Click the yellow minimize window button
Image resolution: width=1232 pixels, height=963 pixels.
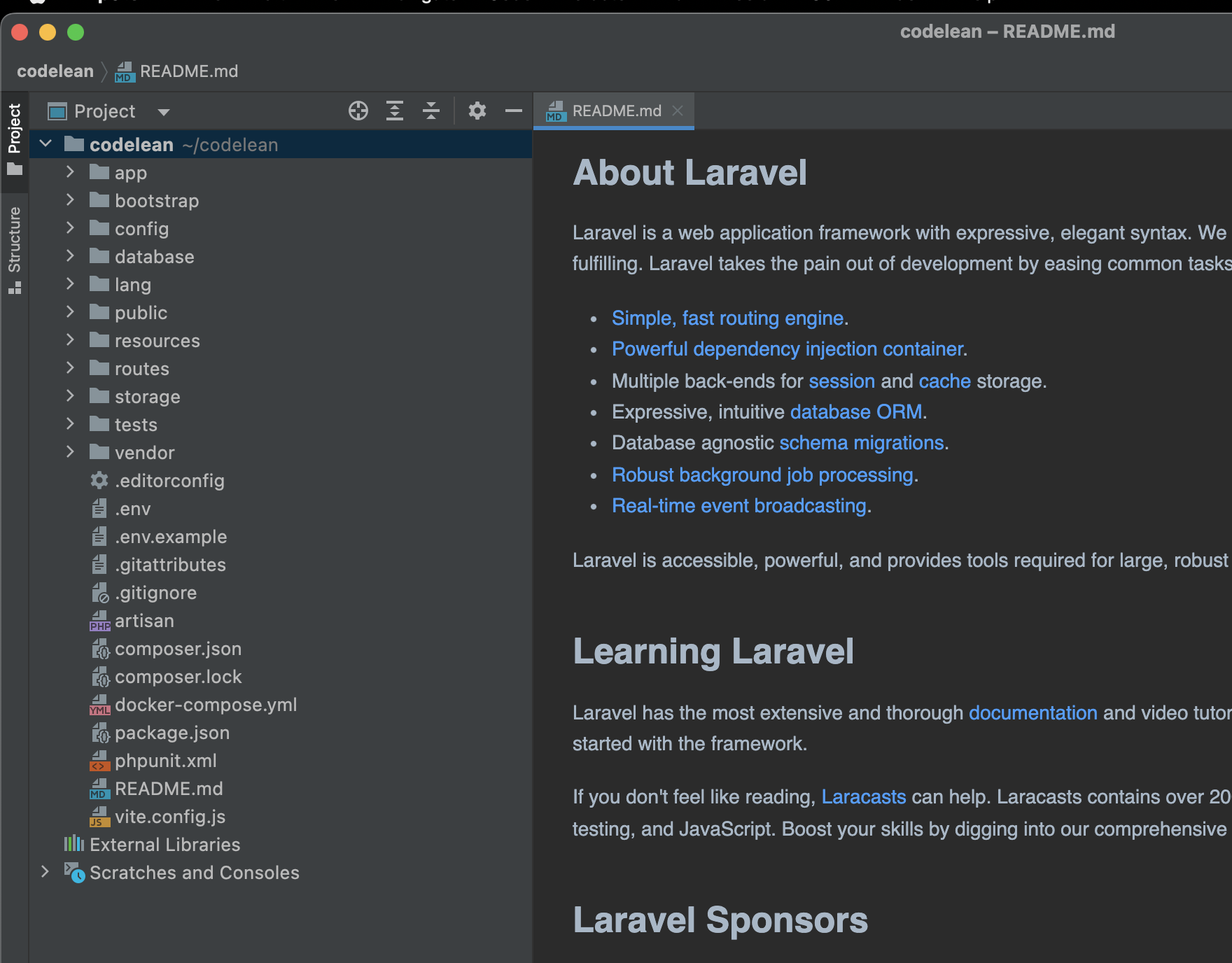pyautogui.click(x=48, y=32)
